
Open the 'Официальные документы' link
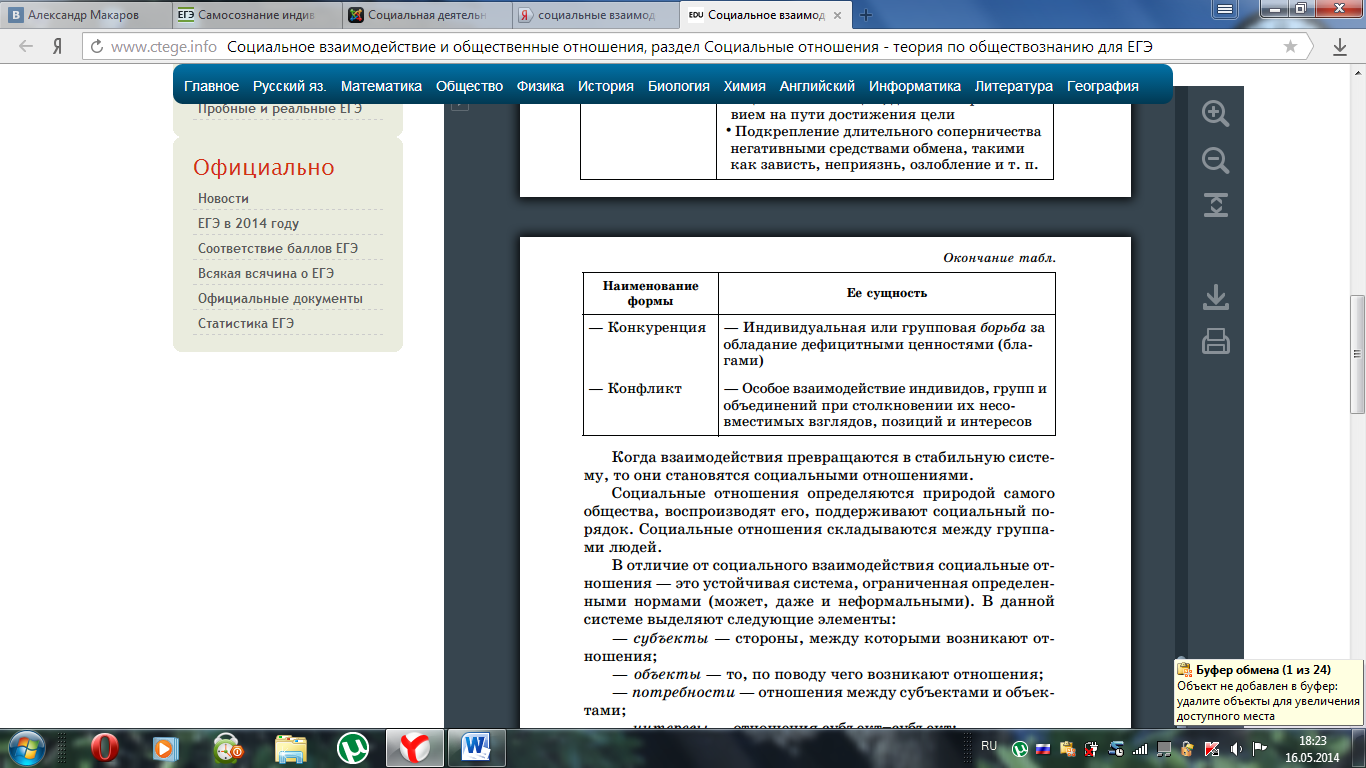tap(280, 298)
